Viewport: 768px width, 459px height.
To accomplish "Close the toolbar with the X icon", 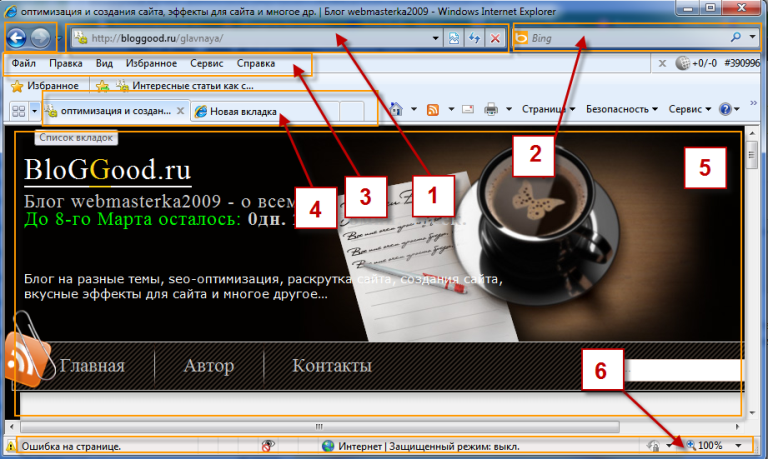I will (662, 63).
